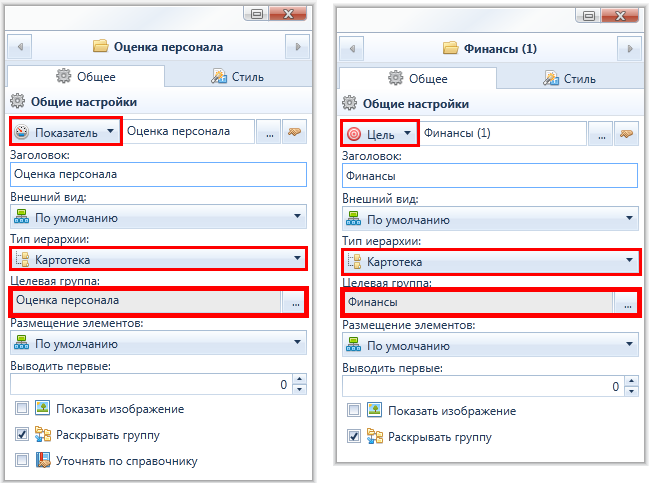The image size is (650, 483).
Task: Switch to Стиль tab in Оценка персонала panel
Action: [238, 77]
